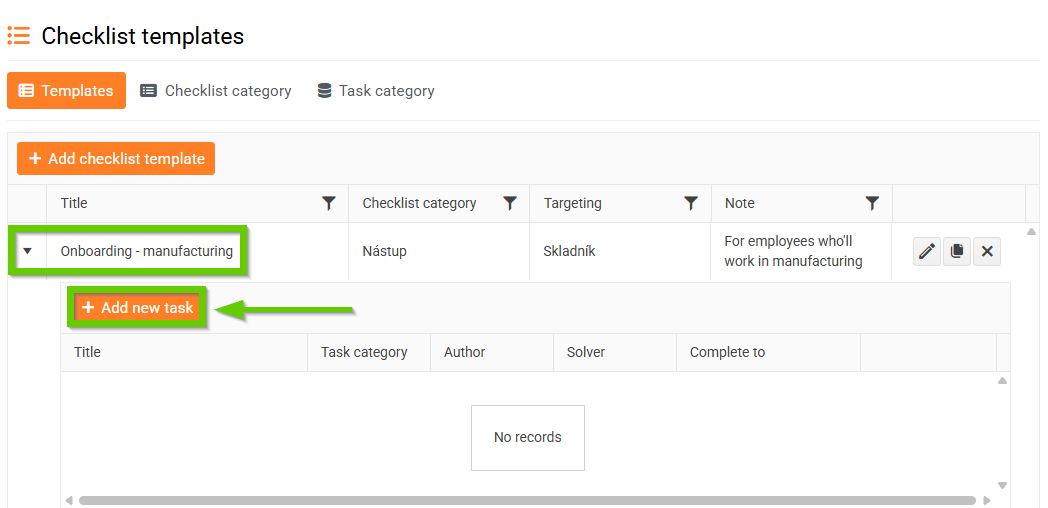Viewport: 1048px width, 508px height.
Task: Select the Onboarding - manufacturing title cell
Action: pyautogui.click(x=146, y=251)
